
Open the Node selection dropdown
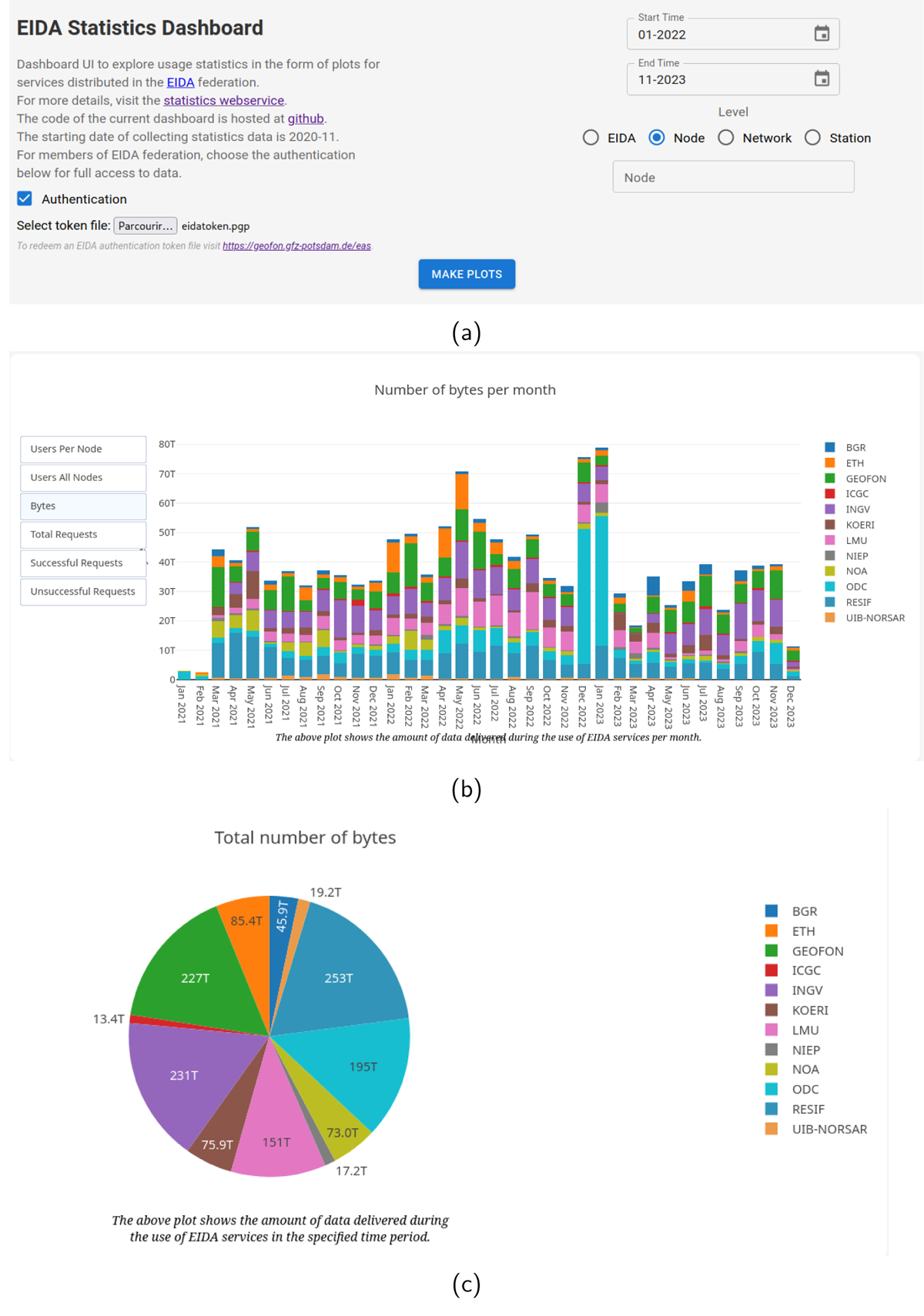[x=733, y=177]
